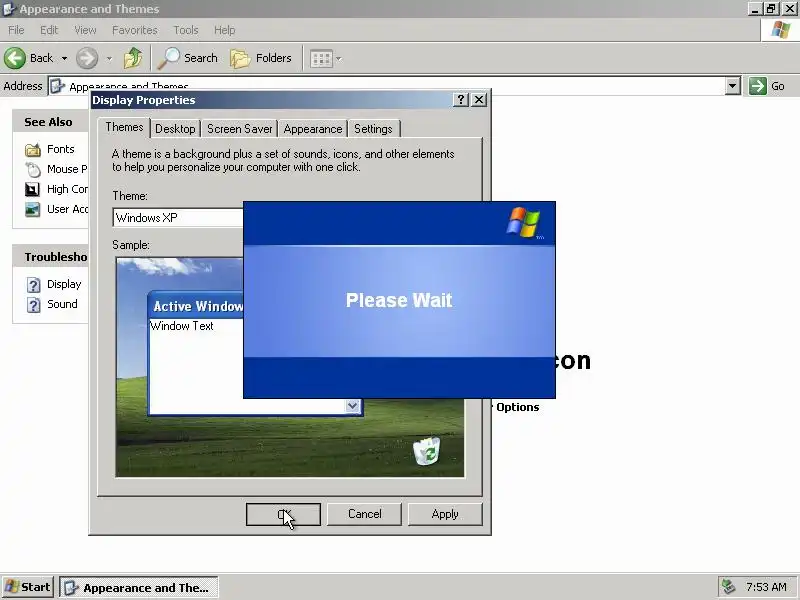800x600 pixels.
Task: Open the Fonts link in See Also
Action: 61,149
